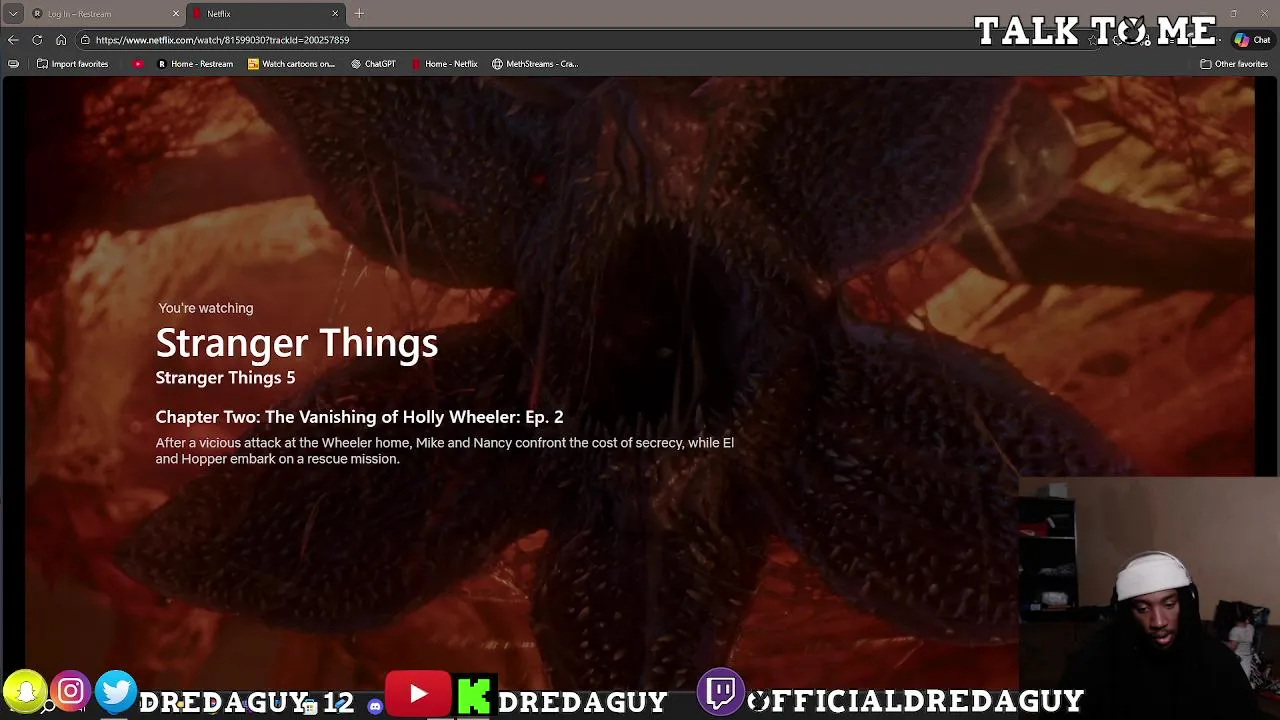Image resolution: width=1280 pixels, height=720 pixels.
Task: Select the You're watching label
Action: point(206,308)
